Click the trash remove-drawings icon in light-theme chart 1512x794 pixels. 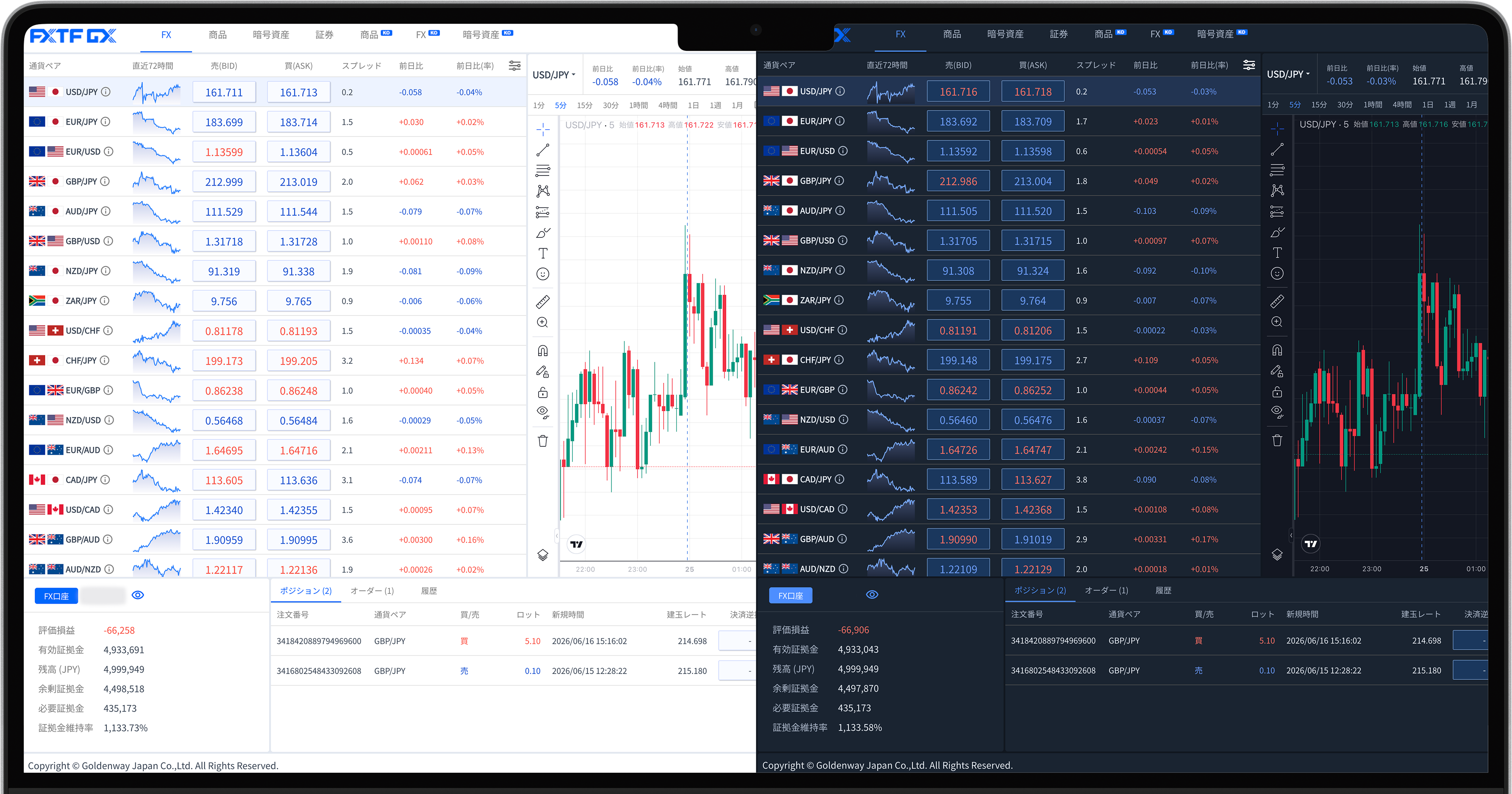pyautogui.click(x=543, y=440)
